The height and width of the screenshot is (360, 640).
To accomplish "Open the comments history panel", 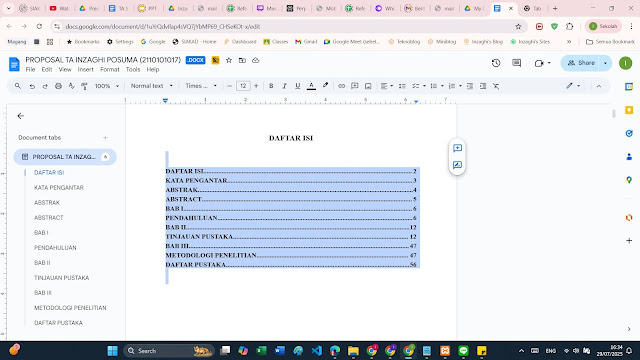I will click(x=517, y=63).
